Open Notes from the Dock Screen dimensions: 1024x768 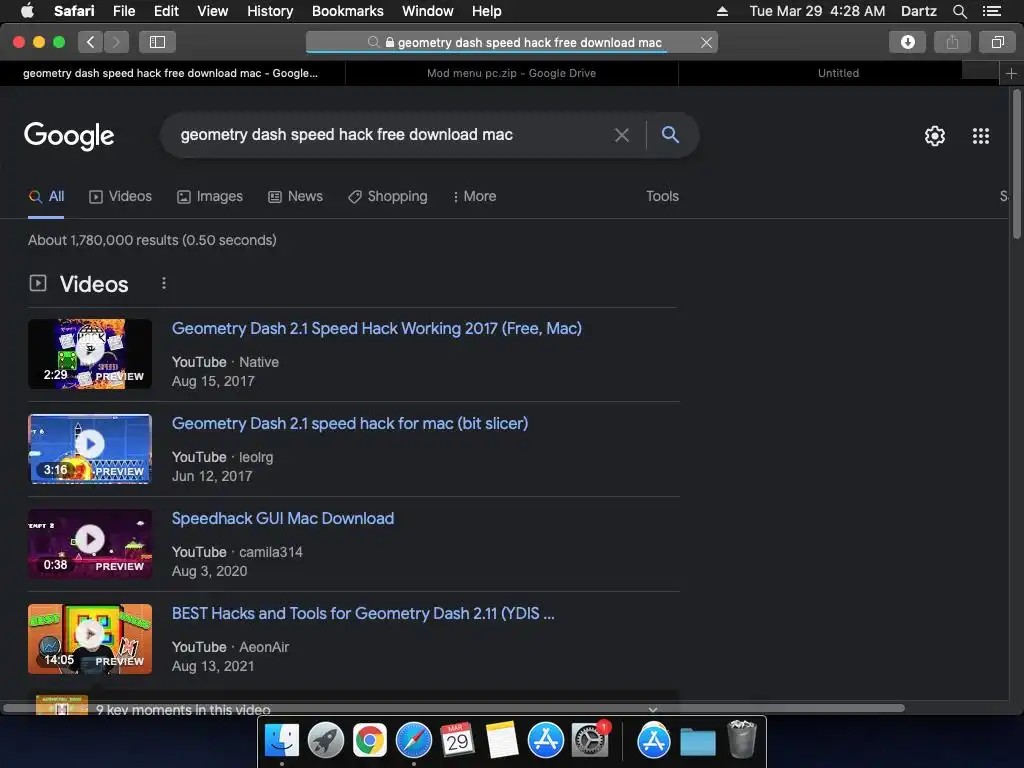pos(501,741)
